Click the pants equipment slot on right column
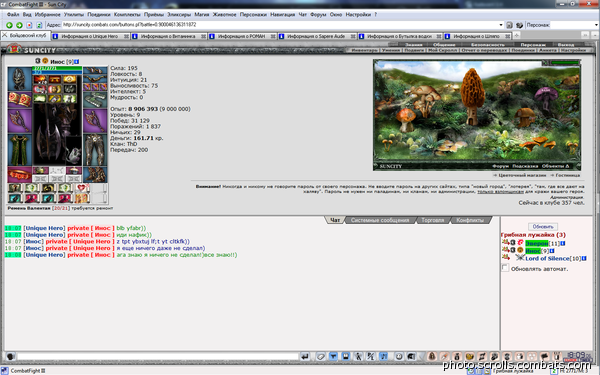The image size is (600, 375). (95, 149)
